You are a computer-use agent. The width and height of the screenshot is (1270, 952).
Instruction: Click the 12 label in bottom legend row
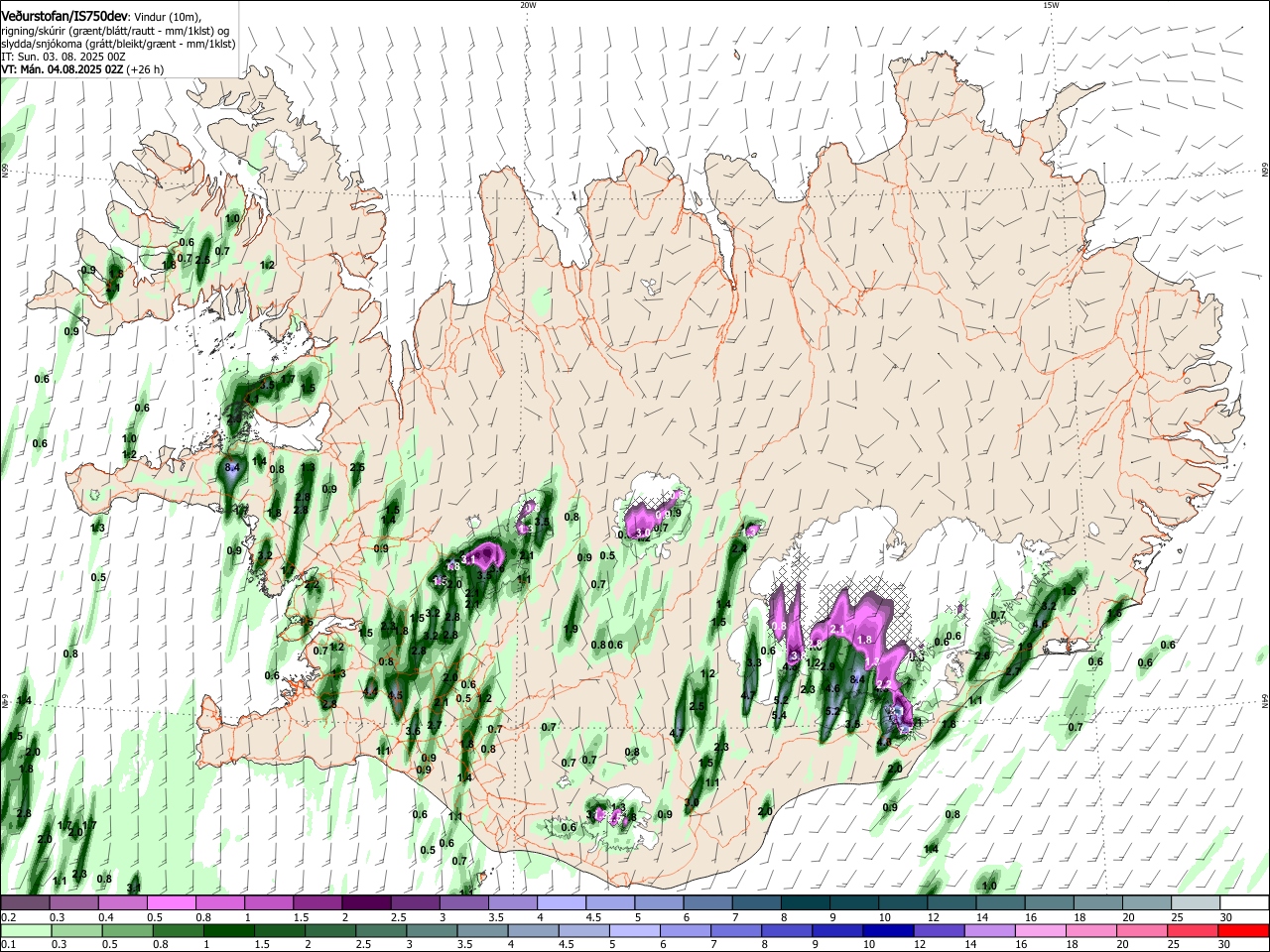(x=919, y=944)
